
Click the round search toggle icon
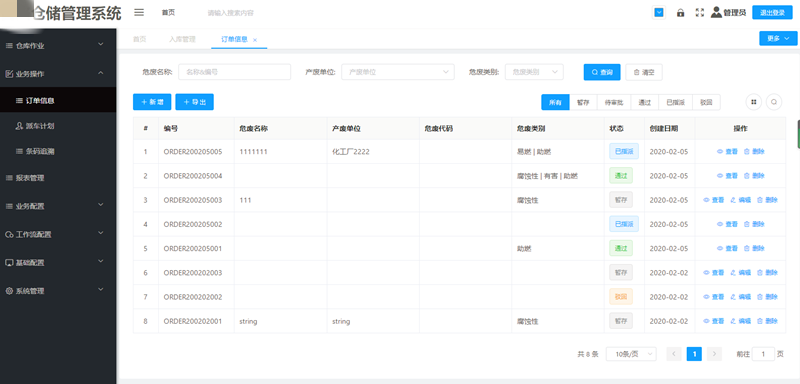pos(774,102)
